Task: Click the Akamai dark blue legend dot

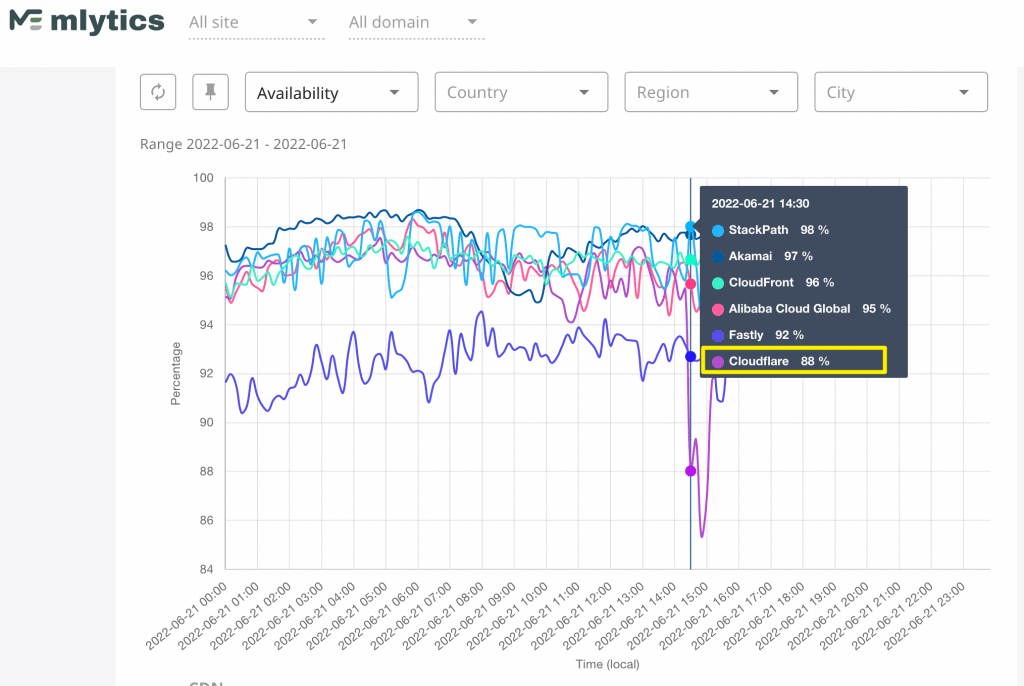Action: point(717,256)
